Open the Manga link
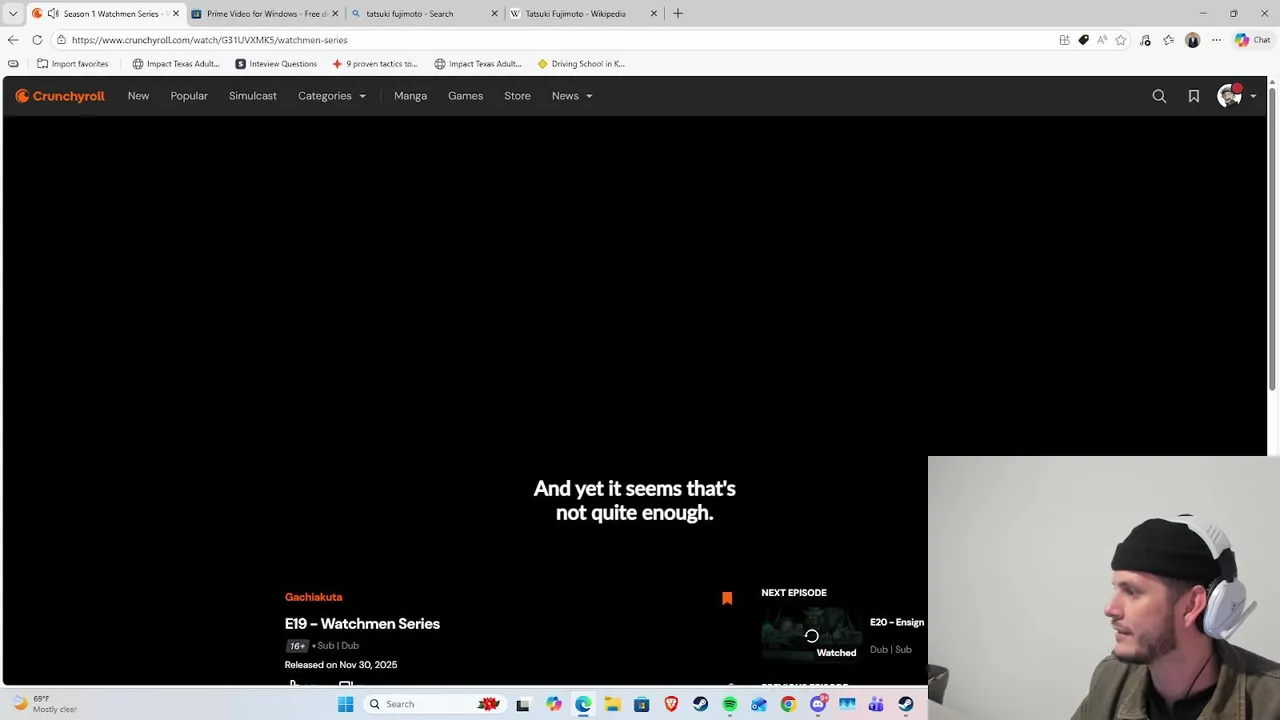The height and width of the screenshot is (720, 1280). pos(410,96)
